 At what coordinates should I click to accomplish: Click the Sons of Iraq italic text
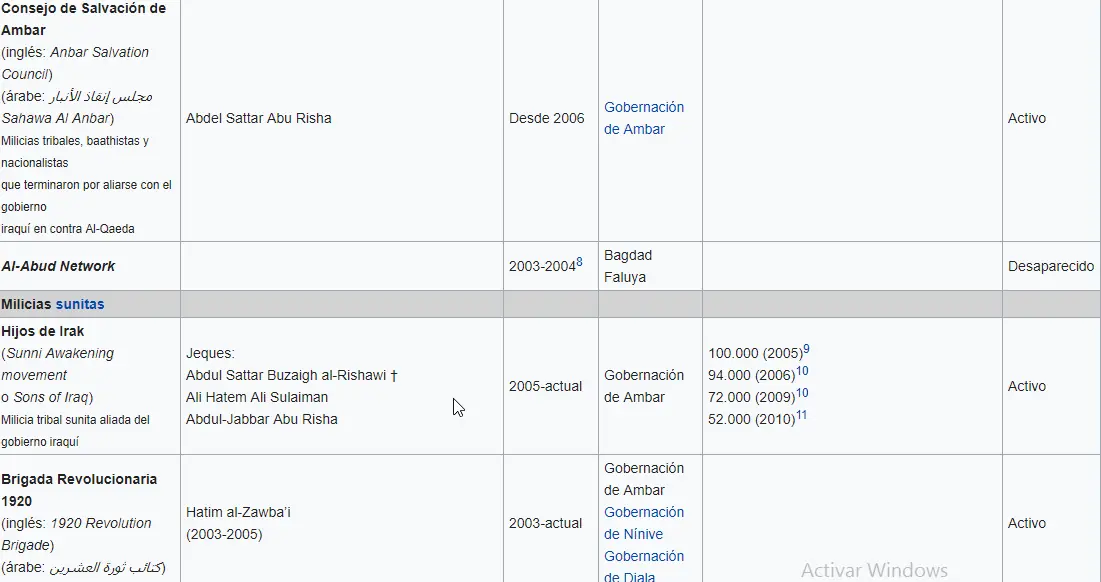pos(51,397)
